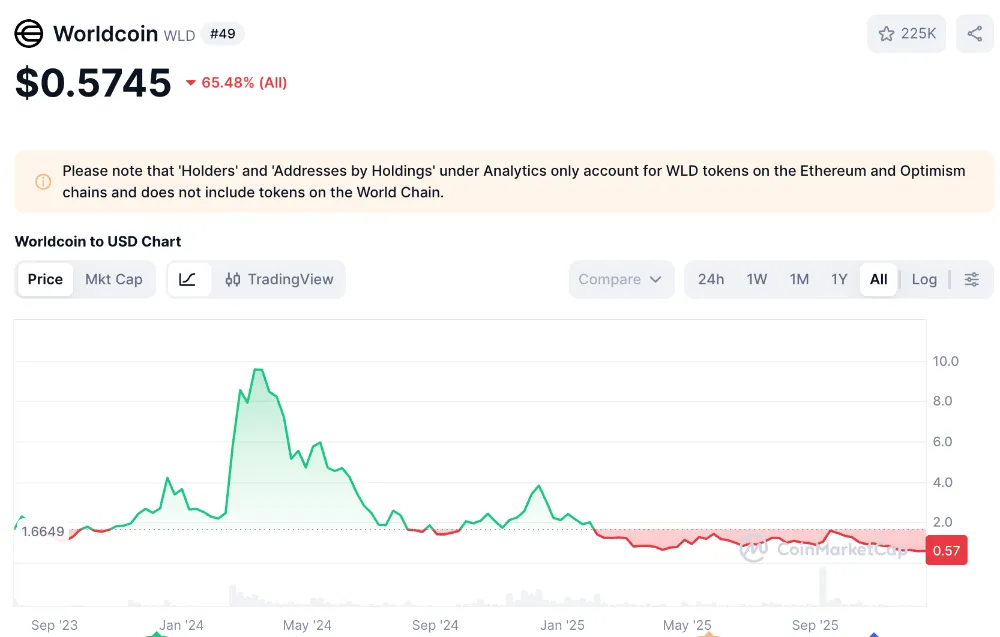Select the All time range
The image size is (1000, 637).
[878, 280]
